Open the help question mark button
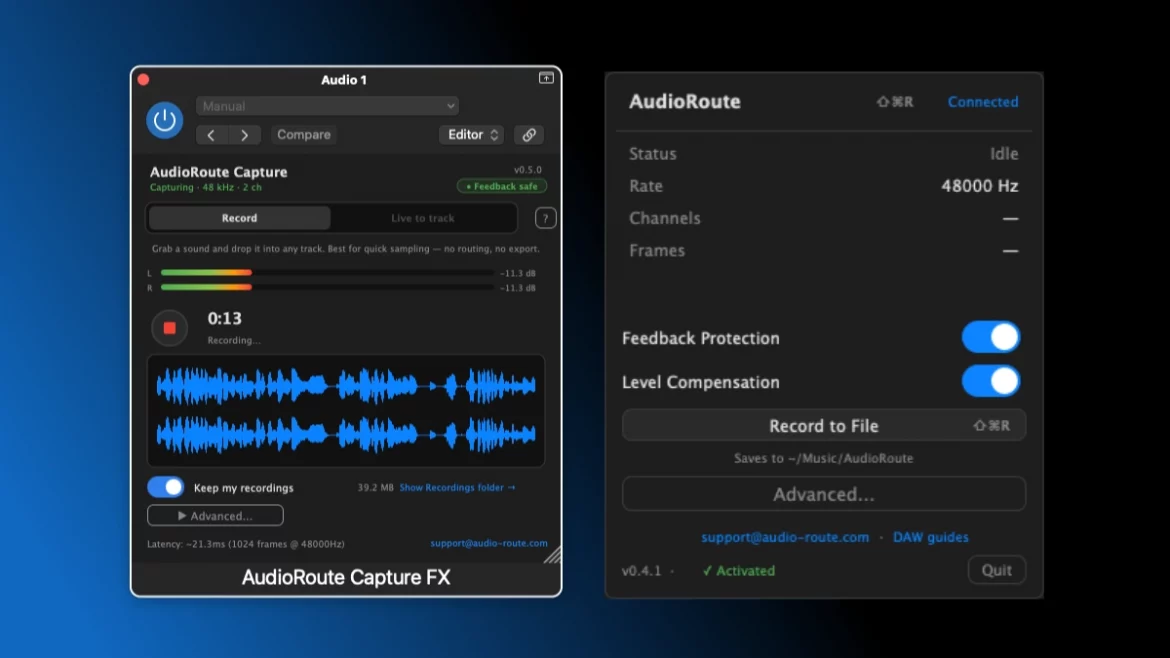The image size is (1170, 658). [545, 218]
